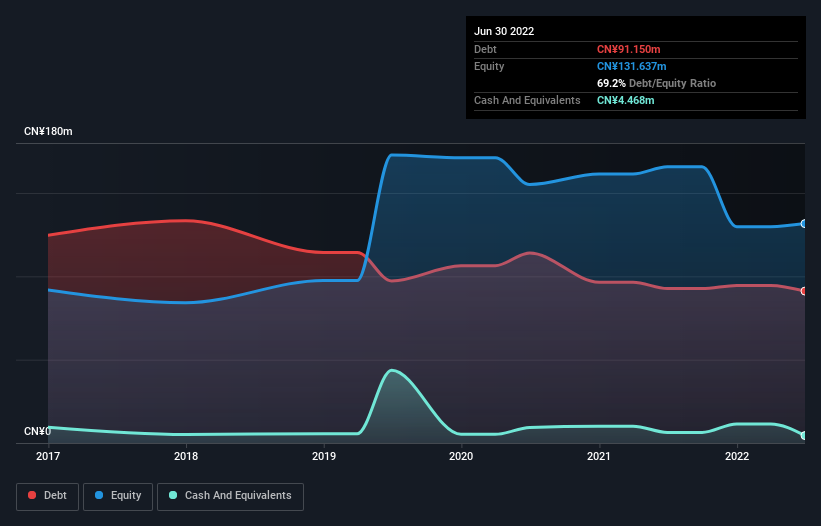The width and height of the screenshot is (821, 526).
Task: Select the Debt end-point marker for Jun 2022
Action: pyautogui.click(x=804, y=291)
